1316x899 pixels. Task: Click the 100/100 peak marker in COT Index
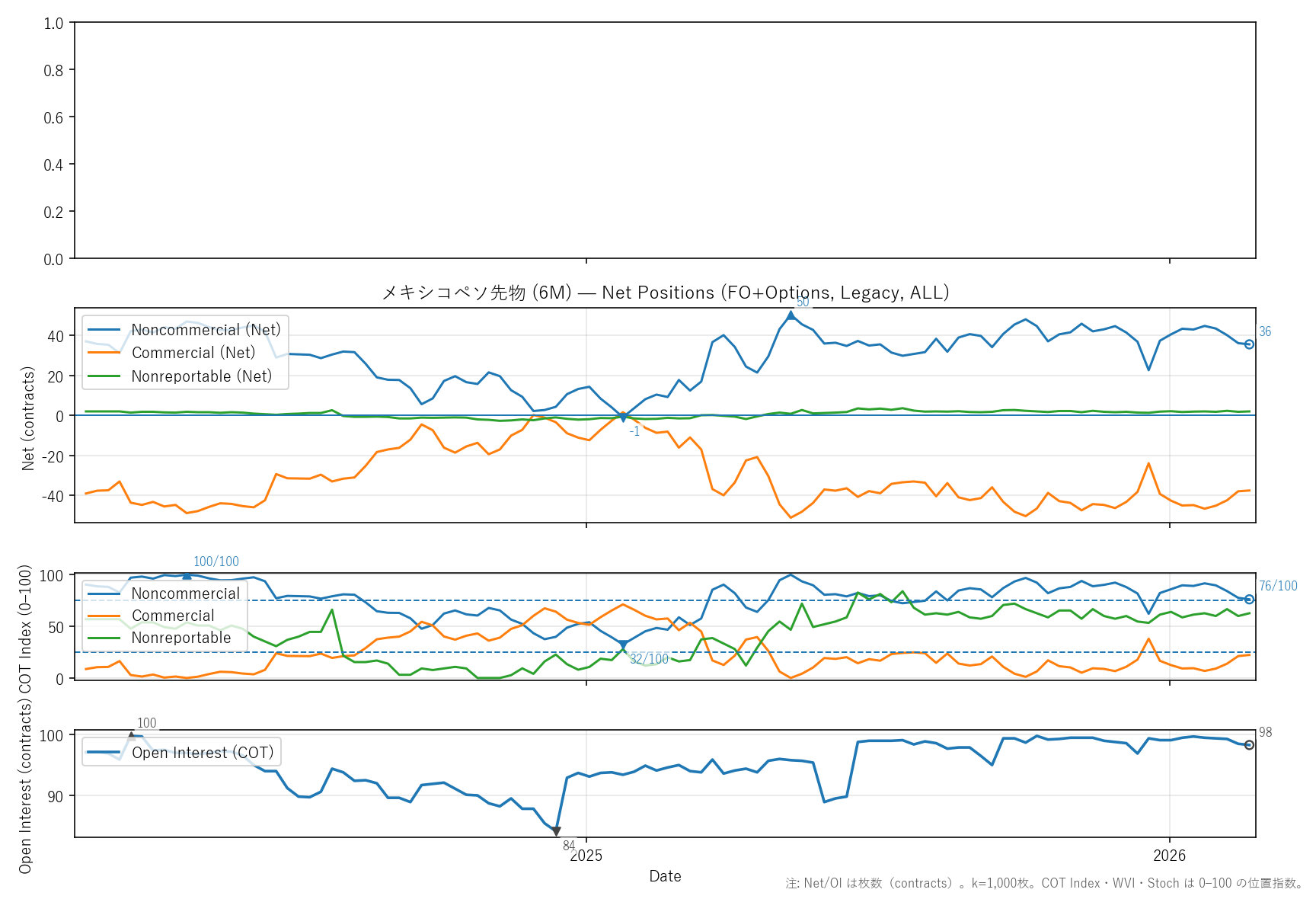[187, 575]
